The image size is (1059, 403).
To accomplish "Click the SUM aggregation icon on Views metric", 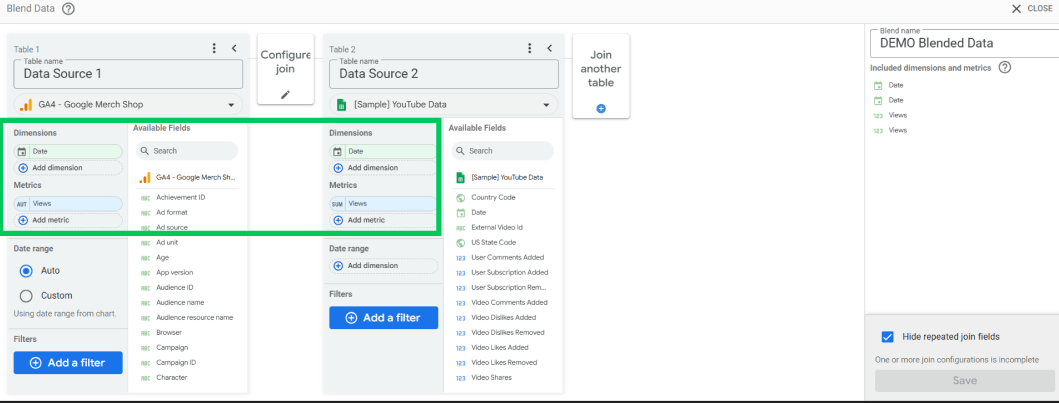I will [338, 203].
